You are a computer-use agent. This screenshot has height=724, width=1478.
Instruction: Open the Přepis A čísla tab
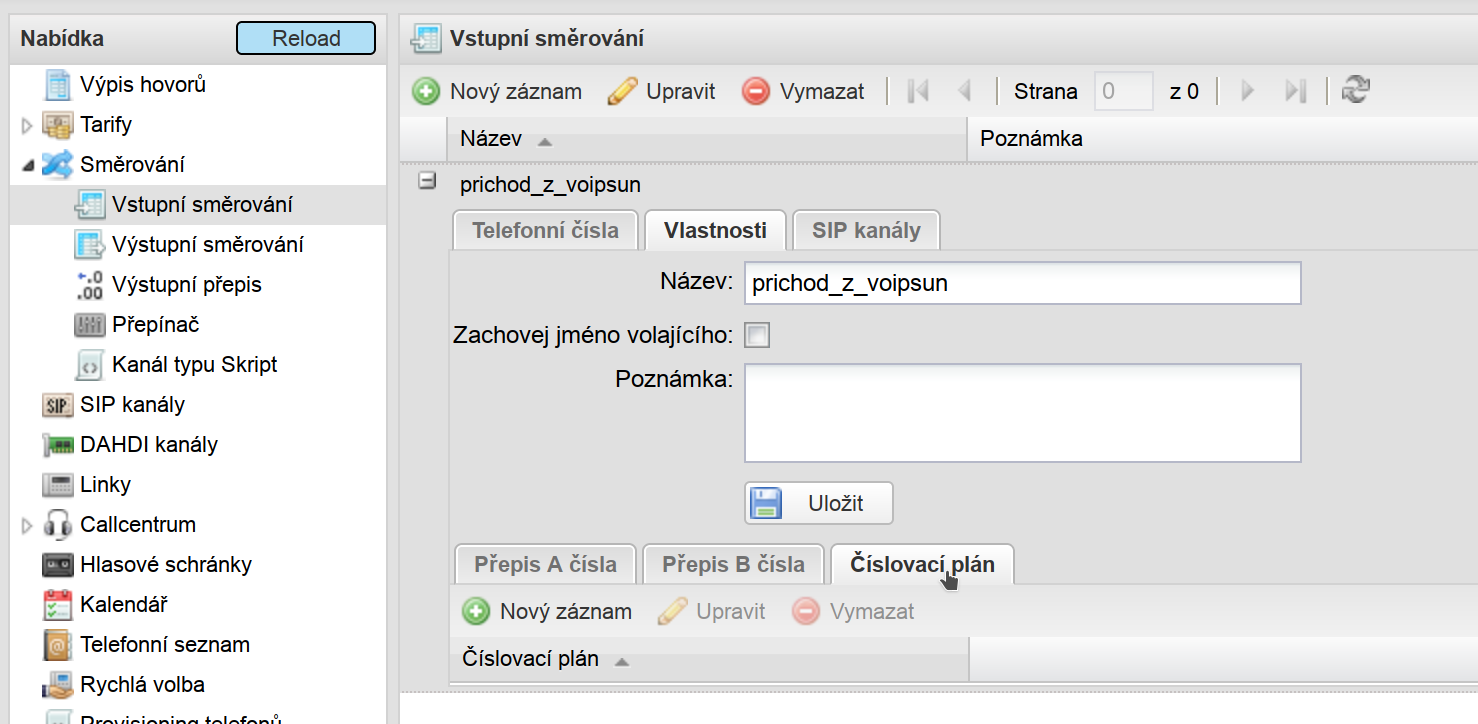pyautogui.click(x=546, y=564)
